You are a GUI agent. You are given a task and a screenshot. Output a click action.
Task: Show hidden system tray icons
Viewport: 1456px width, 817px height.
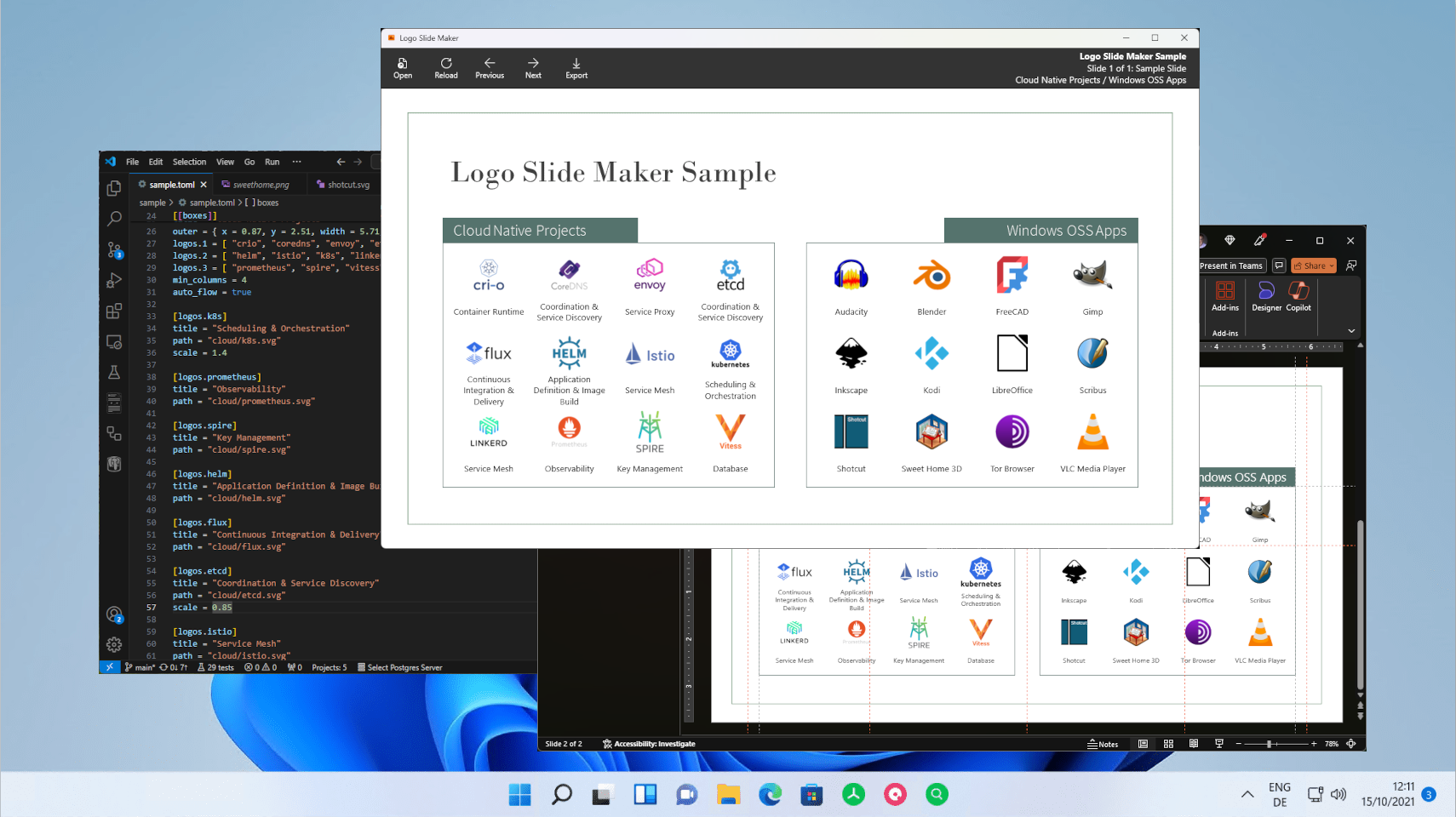coord(1247,795)
